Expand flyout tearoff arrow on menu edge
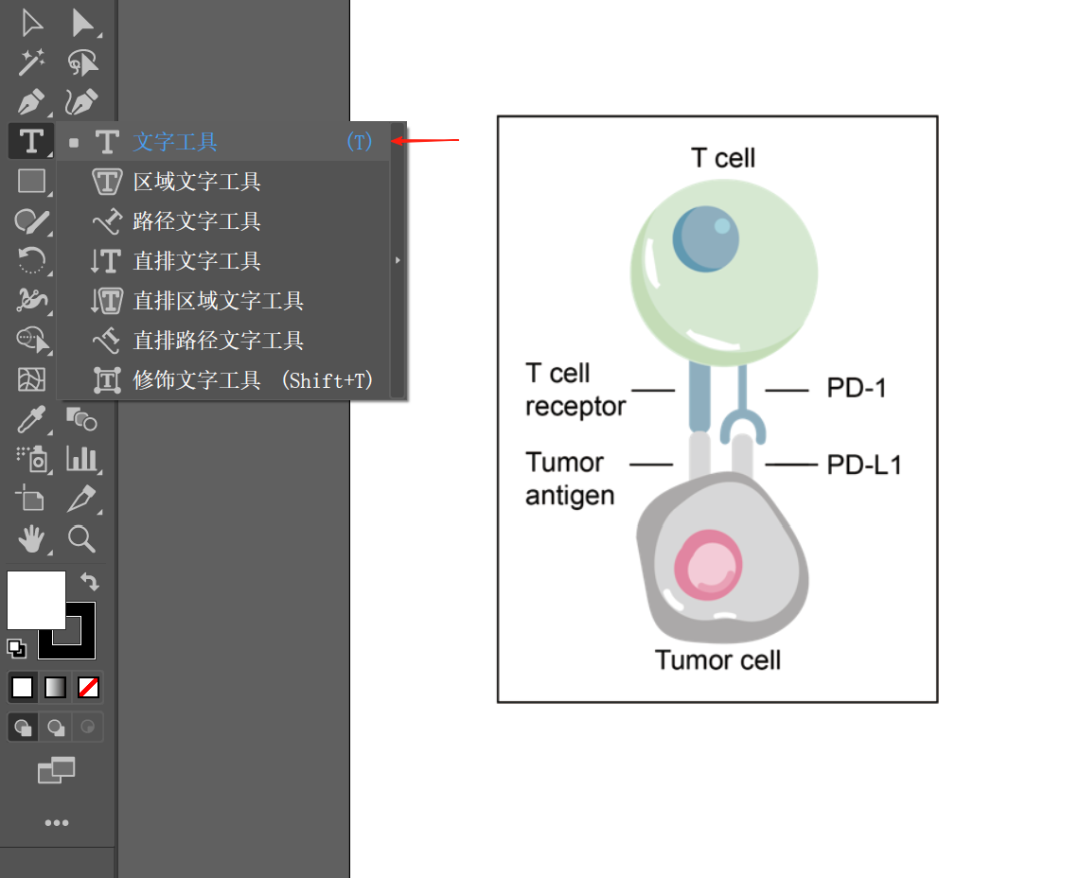Viewport: 1080px width, 878px height. pos(397,260)
